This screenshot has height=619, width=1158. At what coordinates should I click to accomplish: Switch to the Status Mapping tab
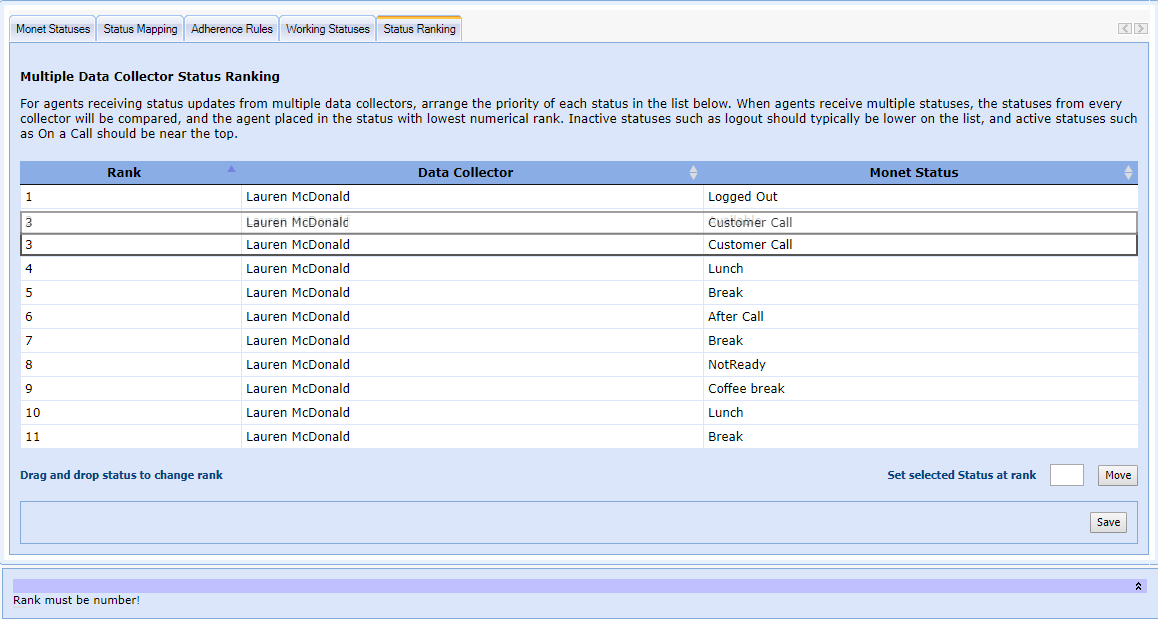[x=140, y=29]
